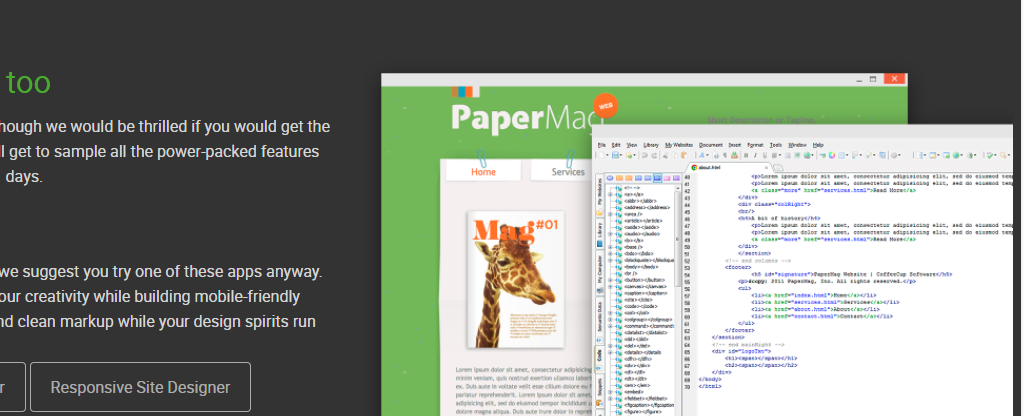Image resolution: width=1023 pixels, height=416 pixels.
Task: Open the dropdown arrow beside Open folder icon
Action: [635, 155]
